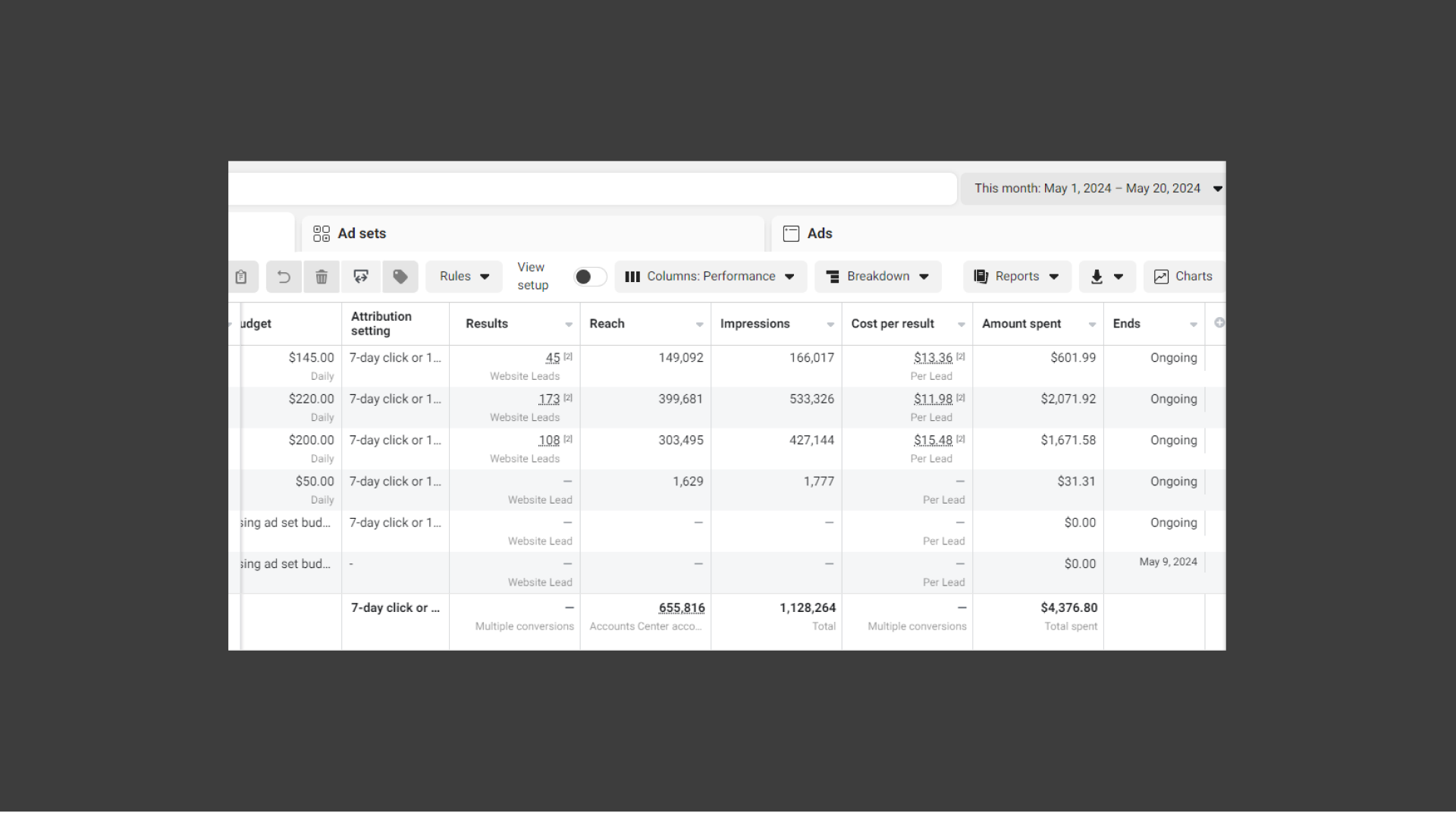Open the Breakdown dropdown
The height and width of the screenshot is (819, 1456).
click(877, 277)
